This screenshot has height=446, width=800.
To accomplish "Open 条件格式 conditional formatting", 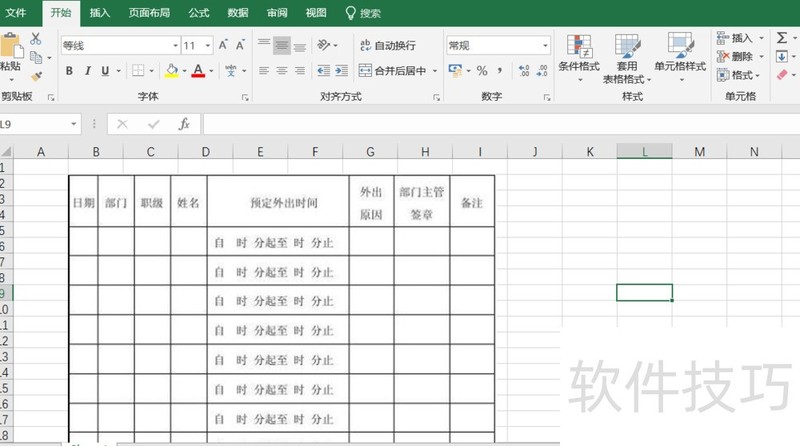I will (x=579, y=57).
